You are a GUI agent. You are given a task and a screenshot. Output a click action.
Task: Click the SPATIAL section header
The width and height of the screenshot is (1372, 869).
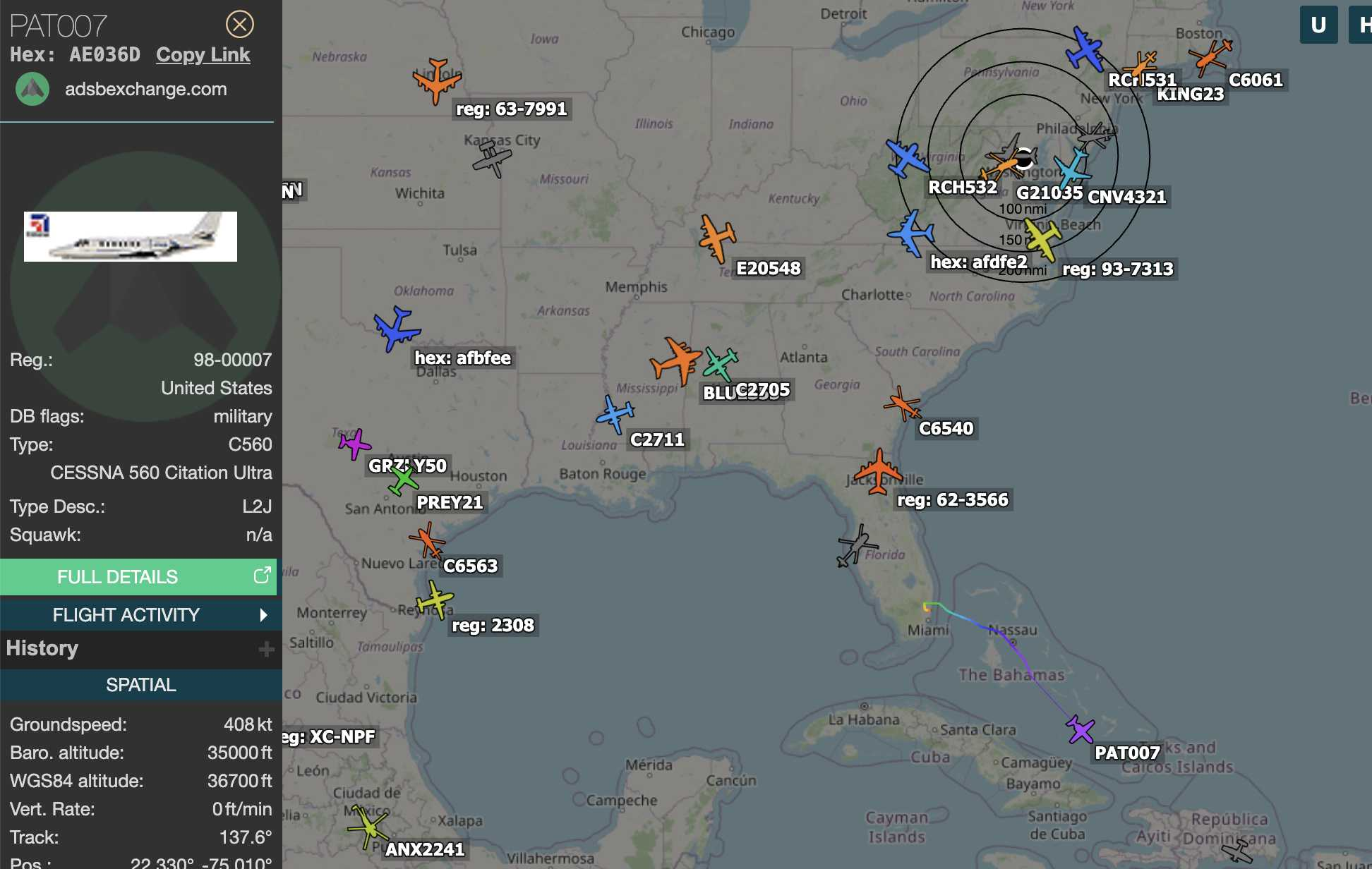[140, 685]
